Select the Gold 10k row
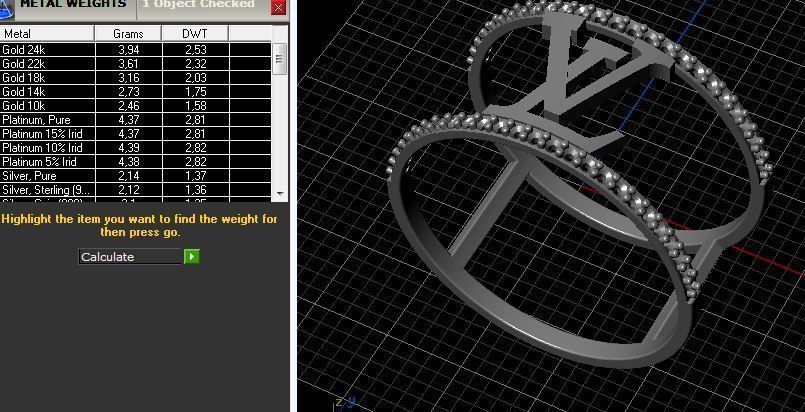The width and height of the screenshot is (805, 412). click(x=136, y=106)
